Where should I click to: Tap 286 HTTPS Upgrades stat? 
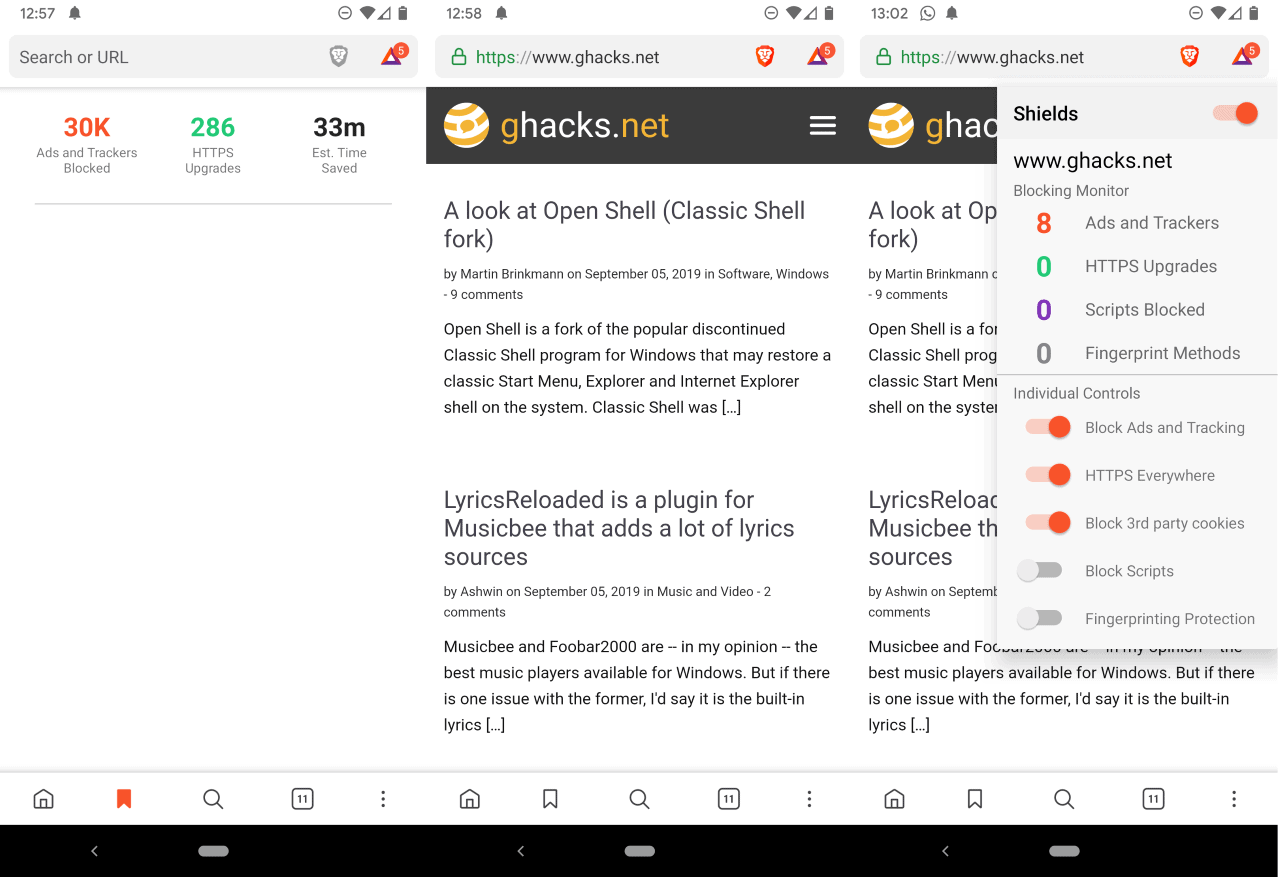213,144
